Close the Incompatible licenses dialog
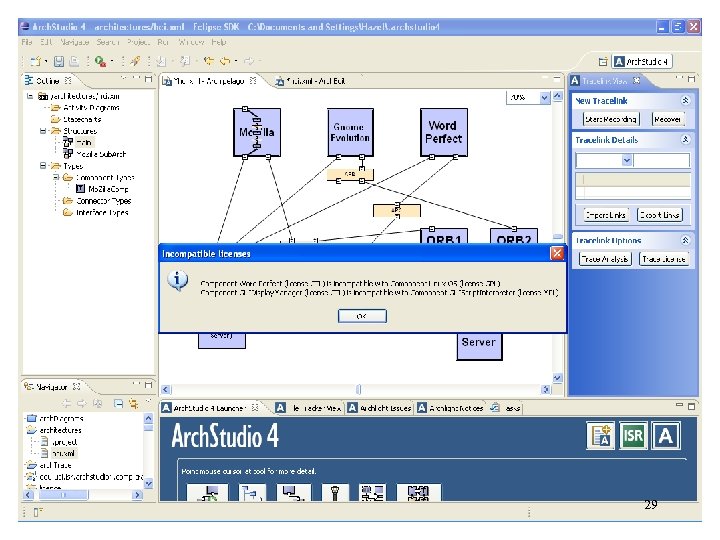This screenshot has width=720, height=540. click(x=557, y=253)
